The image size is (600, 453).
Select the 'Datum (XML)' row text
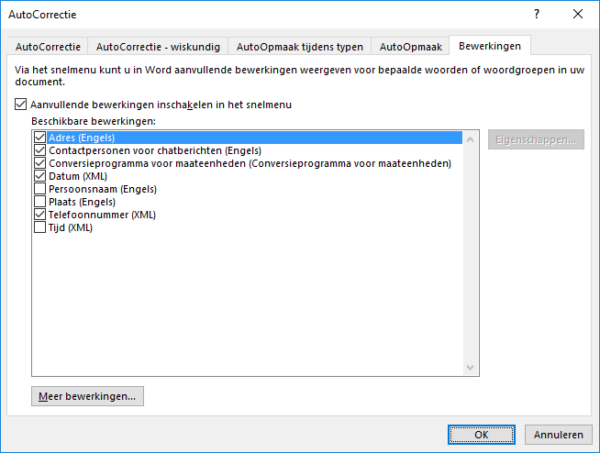tap(78, 176)
